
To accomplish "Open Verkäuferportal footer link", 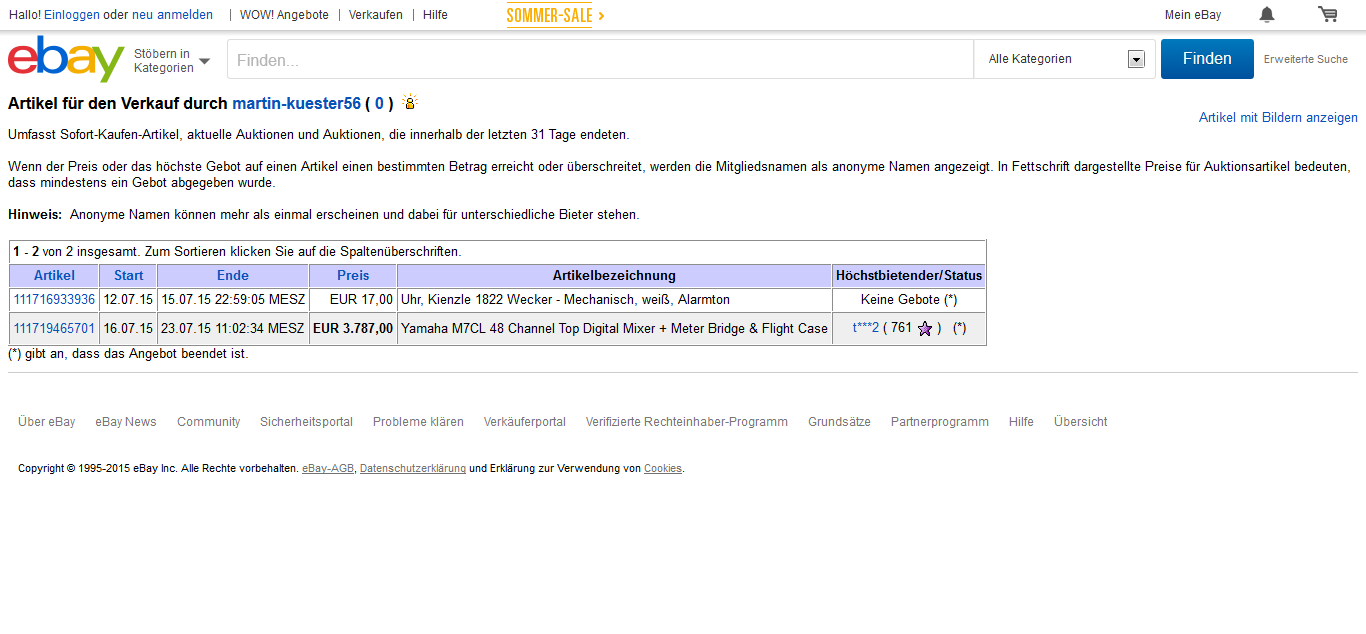I will pos(525,422).
